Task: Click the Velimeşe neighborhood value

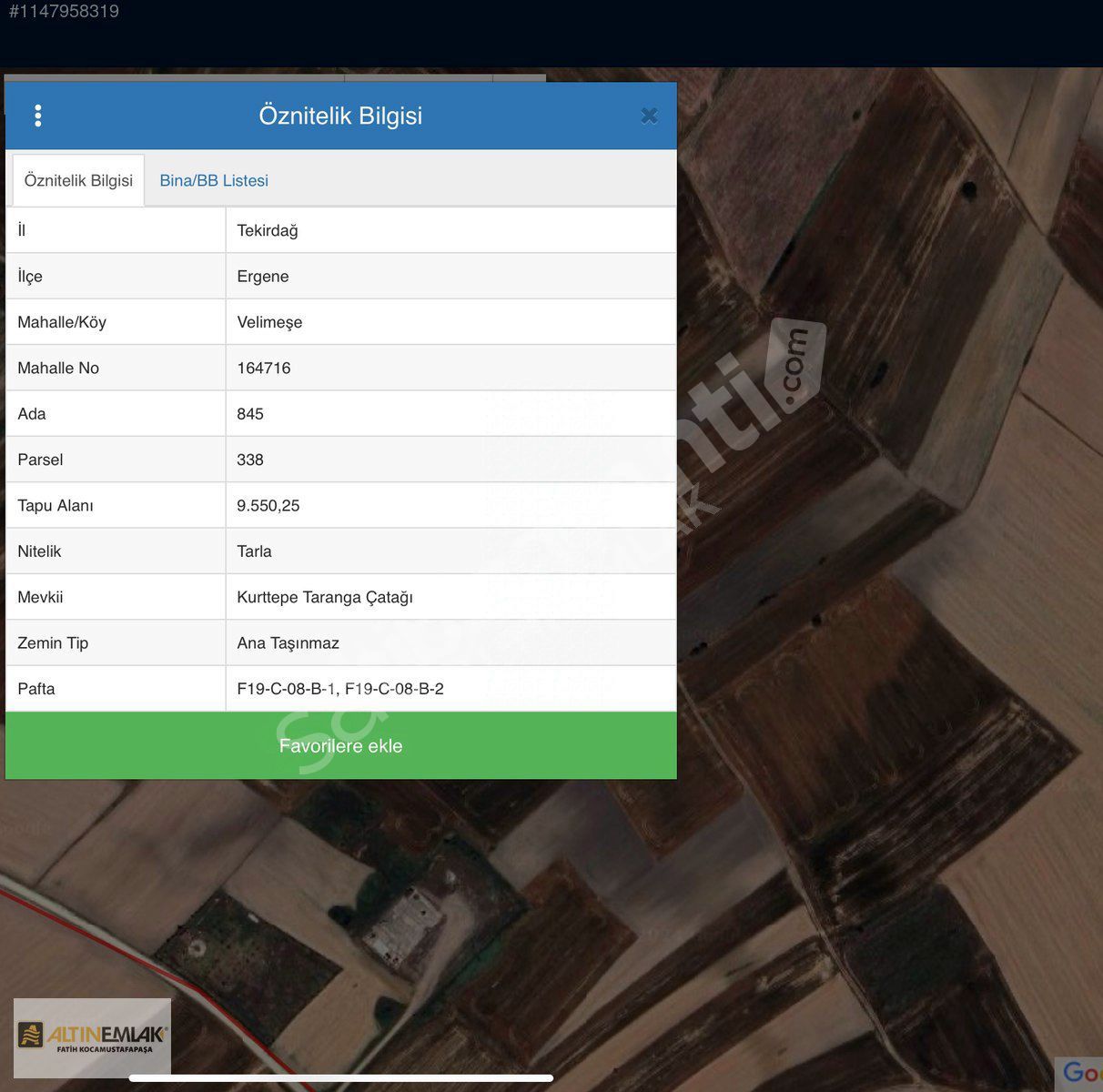Action: point(269,322)
